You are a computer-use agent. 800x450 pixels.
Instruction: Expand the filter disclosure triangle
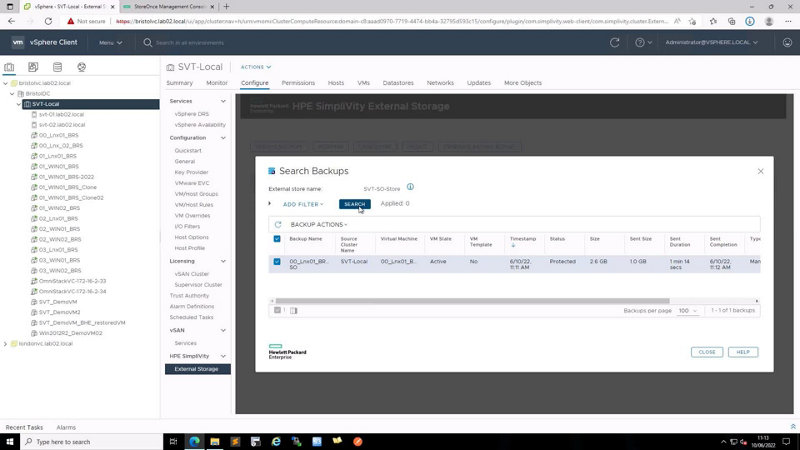coord(270,204)
